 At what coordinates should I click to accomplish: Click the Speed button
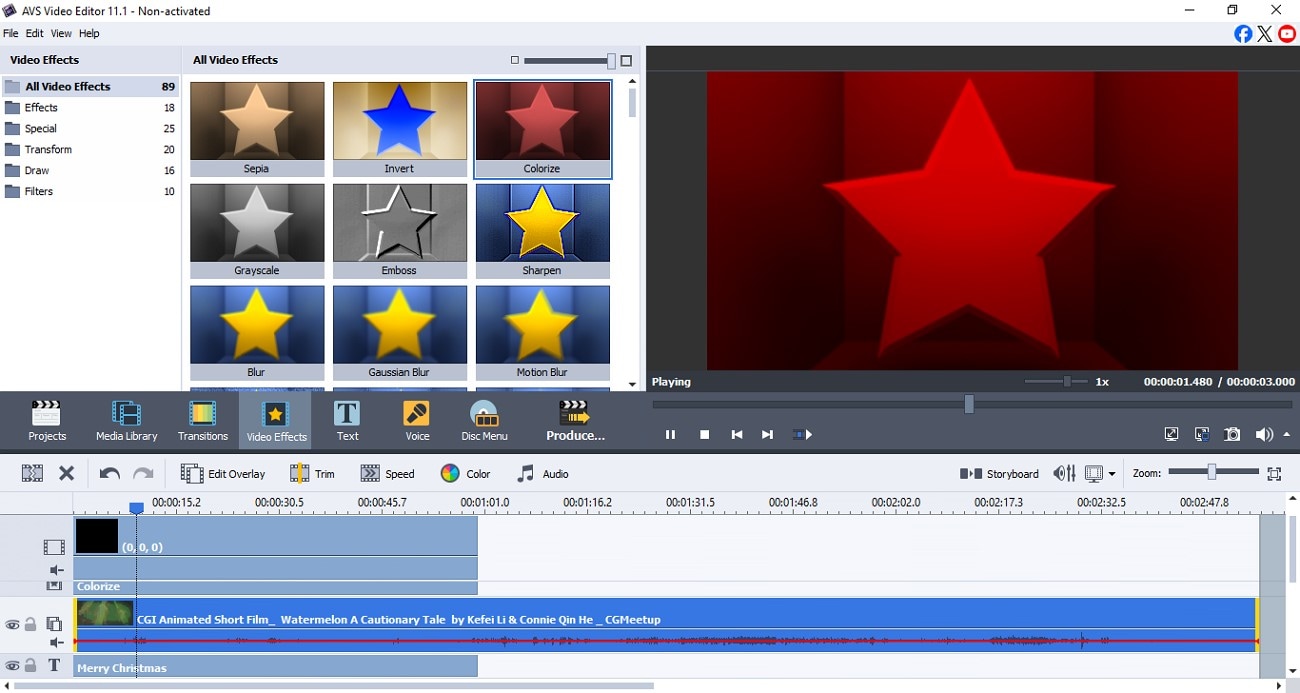tap(387, 474)
